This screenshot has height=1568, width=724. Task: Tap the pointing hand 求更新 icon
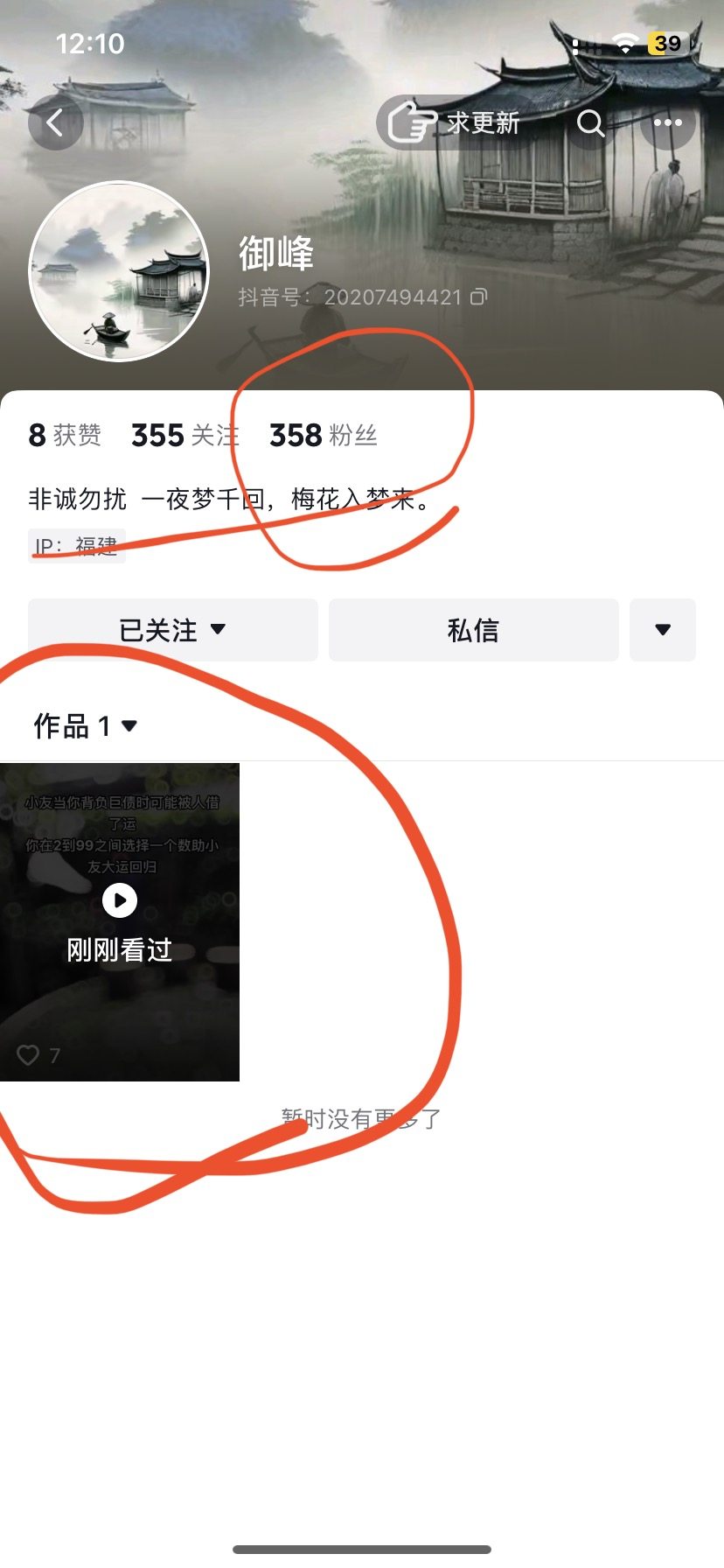(412, 122)
